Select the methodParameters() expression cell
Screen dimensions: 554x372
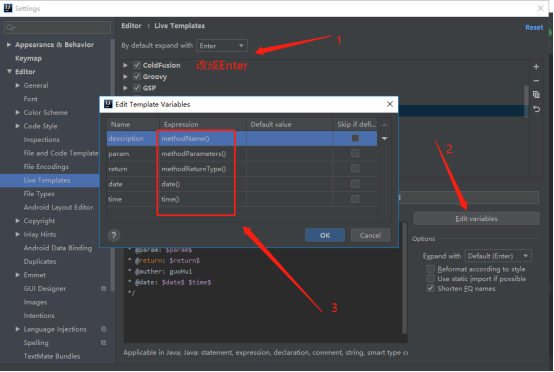(x=203, y=154)
